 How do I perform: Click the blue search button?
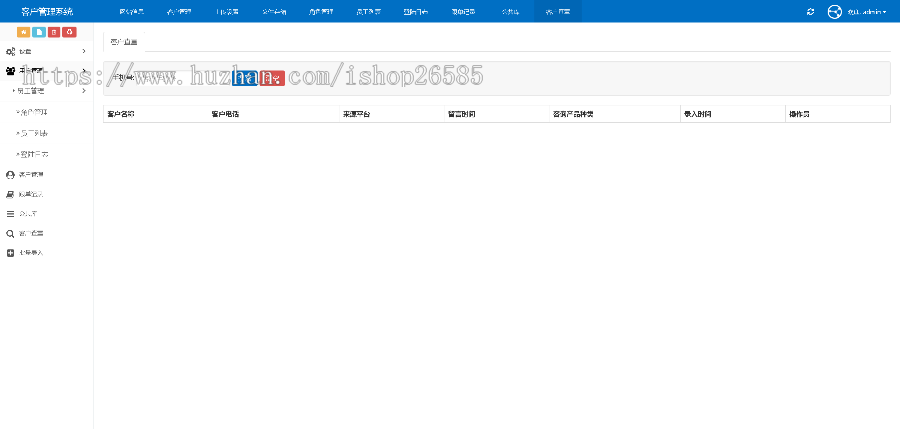[x=245, y=78]
